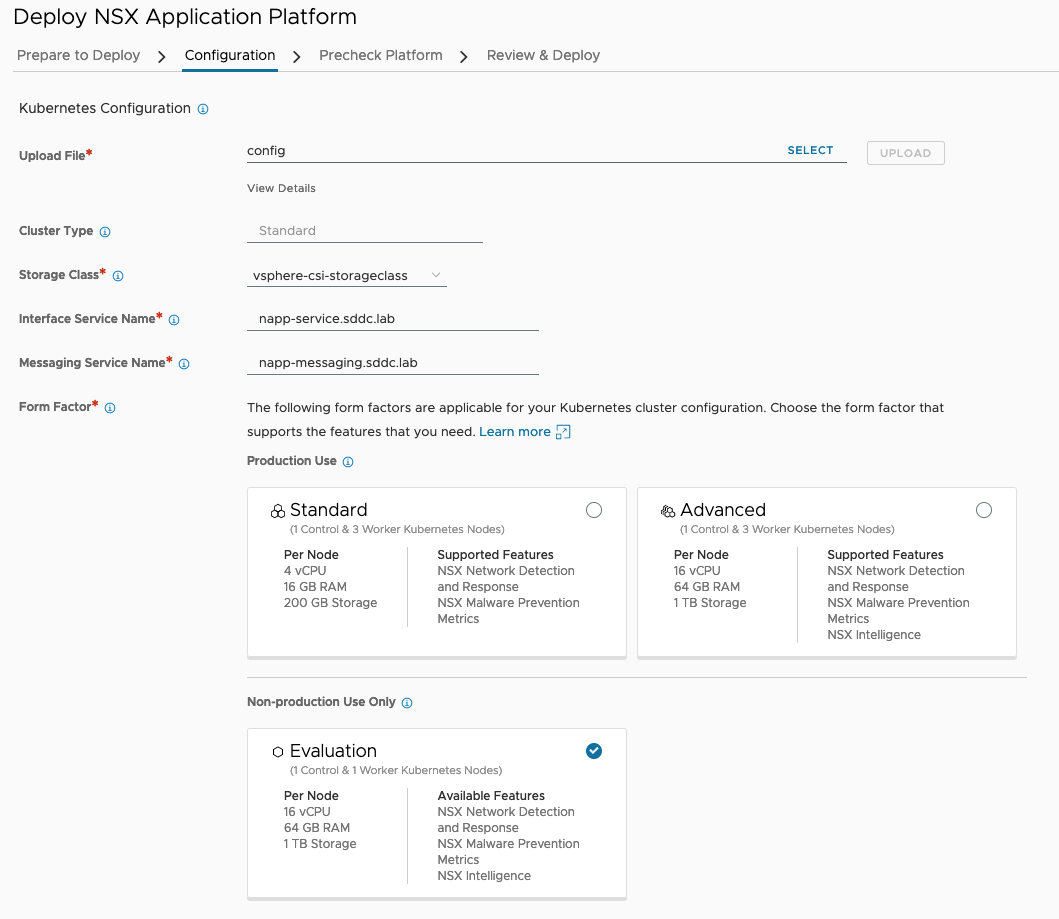
Task: Select the Evaluation form factor radio button
Action: (594, 751)
